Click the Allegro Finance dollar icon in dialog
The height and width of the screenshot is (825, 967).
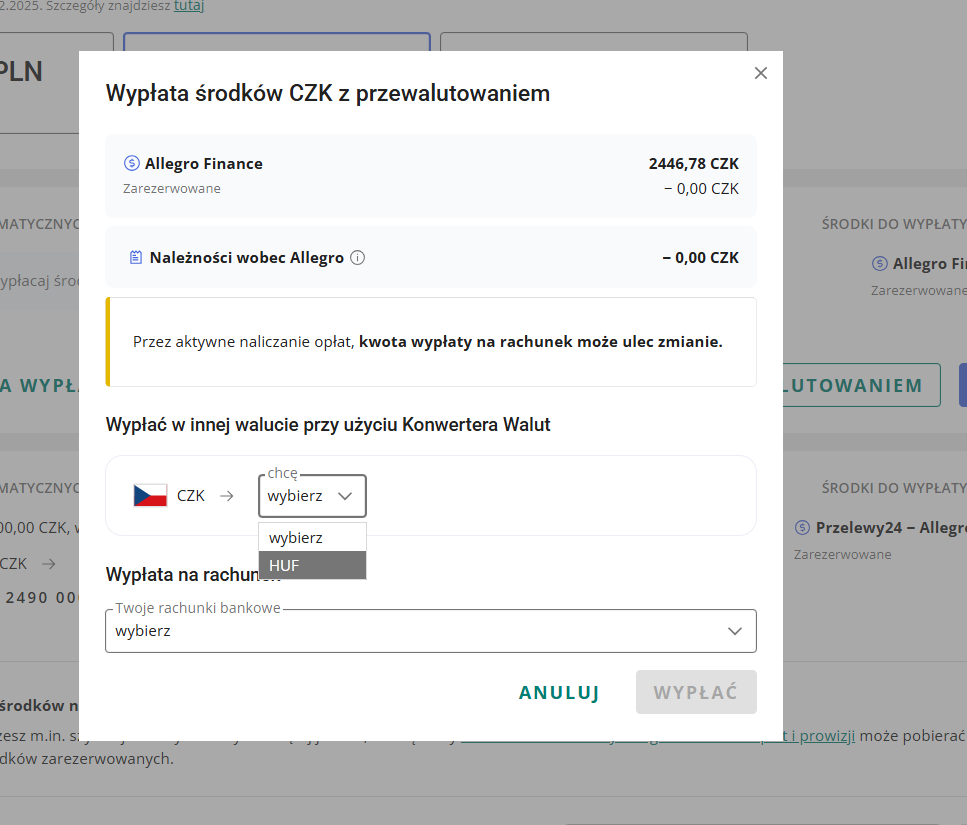point(131,164)
